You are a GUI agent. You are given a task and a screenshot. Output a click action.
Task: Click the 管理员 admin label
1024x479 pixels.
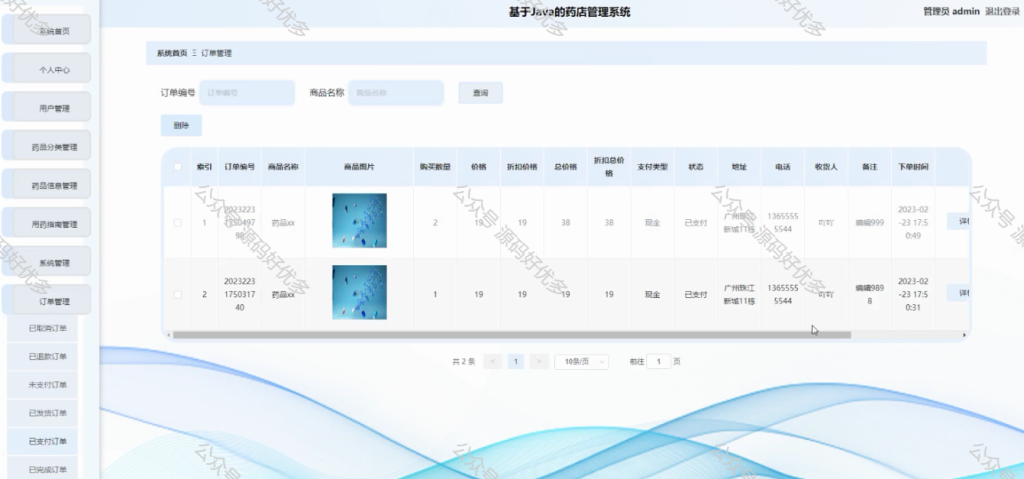pyautogui.click(x=951, y=11)
